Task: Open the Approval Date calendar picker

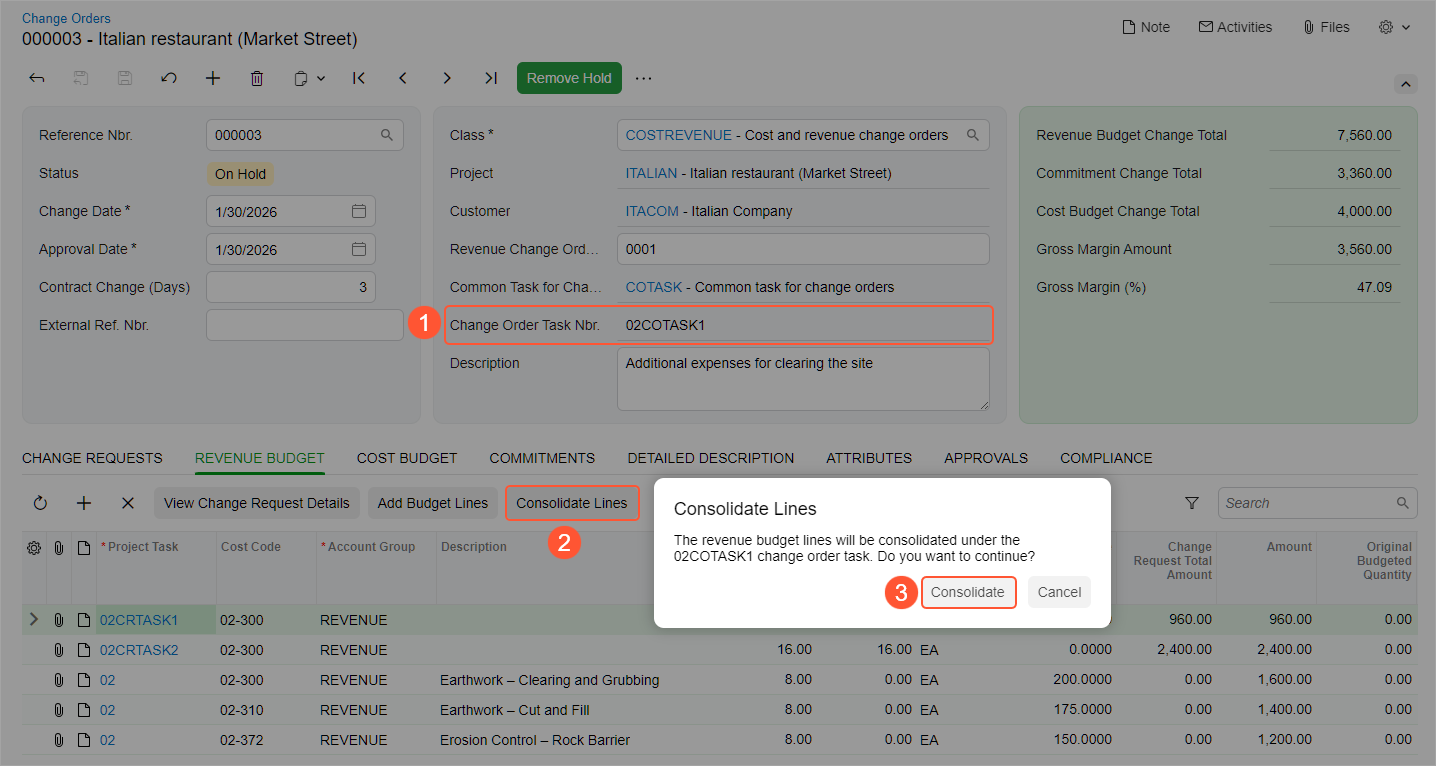Action: [359, 249]
